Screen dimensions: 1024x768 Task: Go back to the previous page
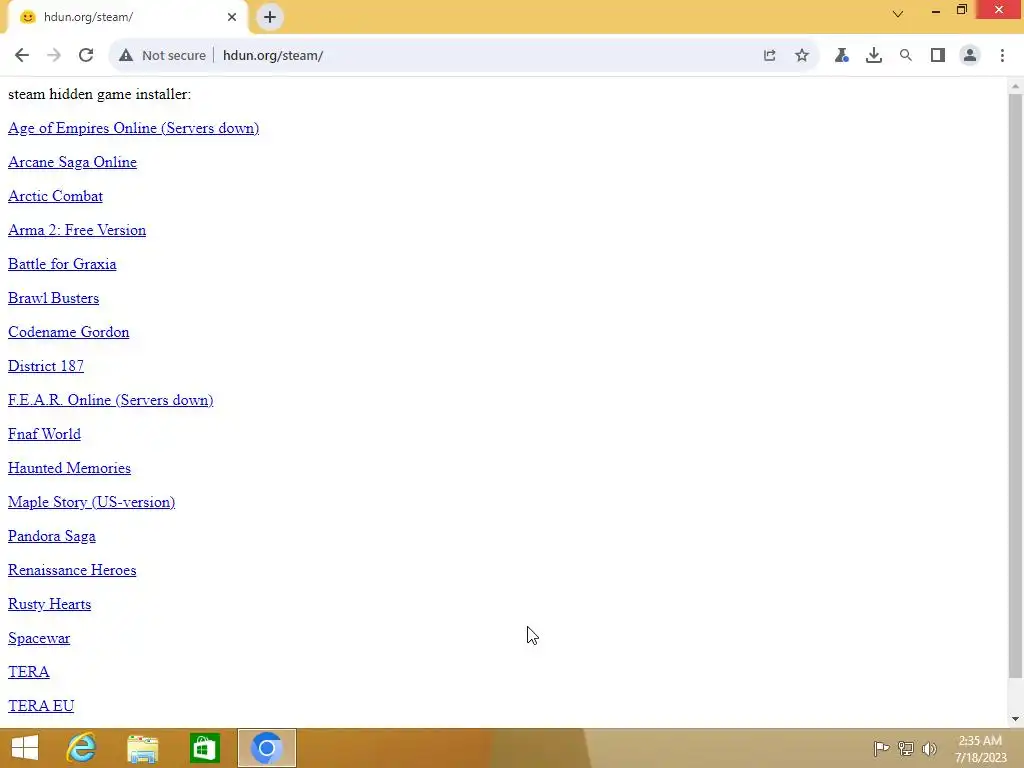tap(22, 56)
